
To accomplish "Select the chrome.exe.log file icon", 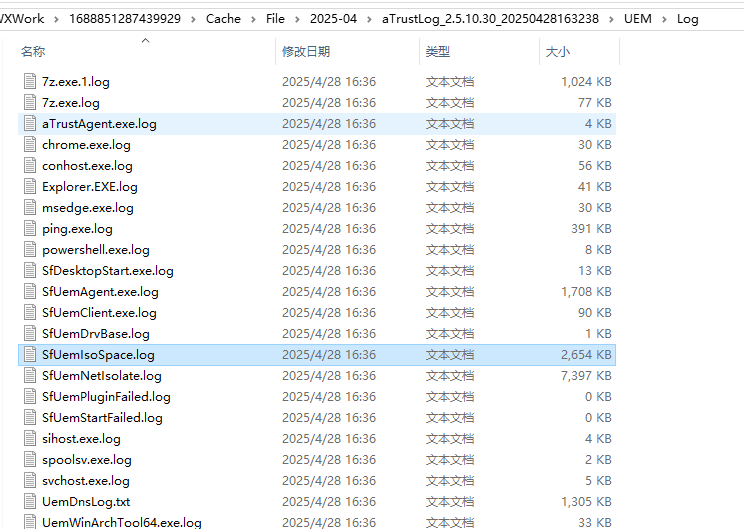I will pos(30,145).
